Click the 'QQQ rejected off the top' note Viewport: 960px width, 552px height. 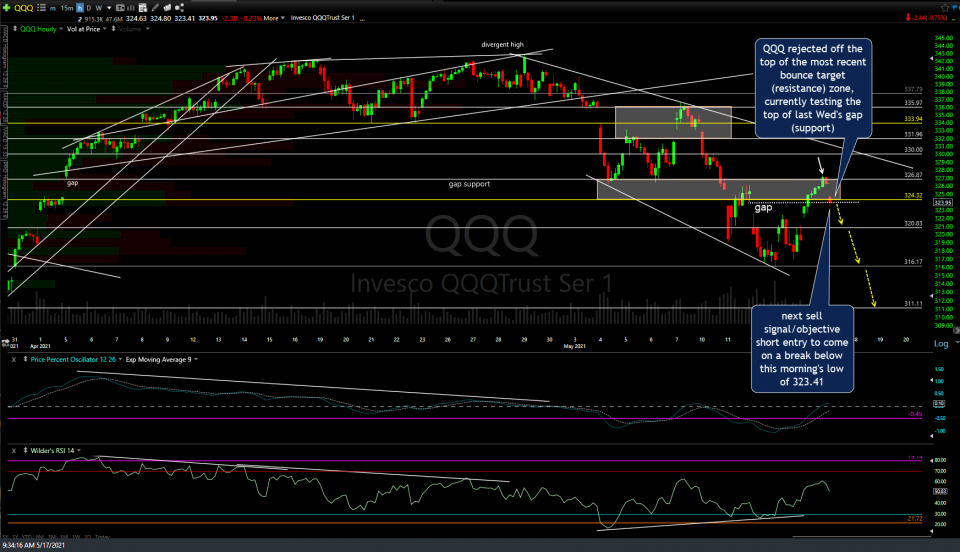[x=813, y=88]
